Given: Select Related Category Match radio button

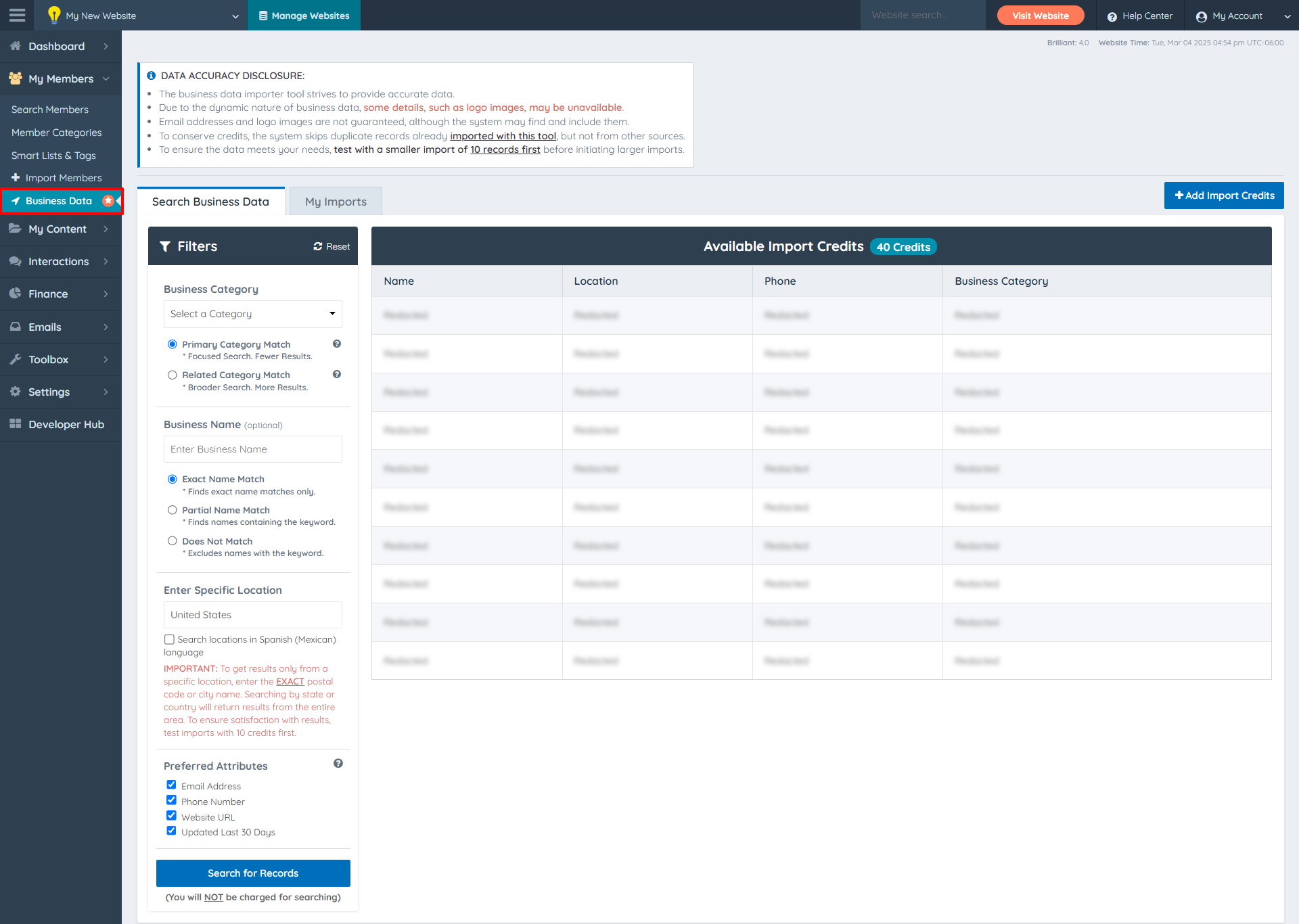Looking at the screenshot, I should 173,375.
